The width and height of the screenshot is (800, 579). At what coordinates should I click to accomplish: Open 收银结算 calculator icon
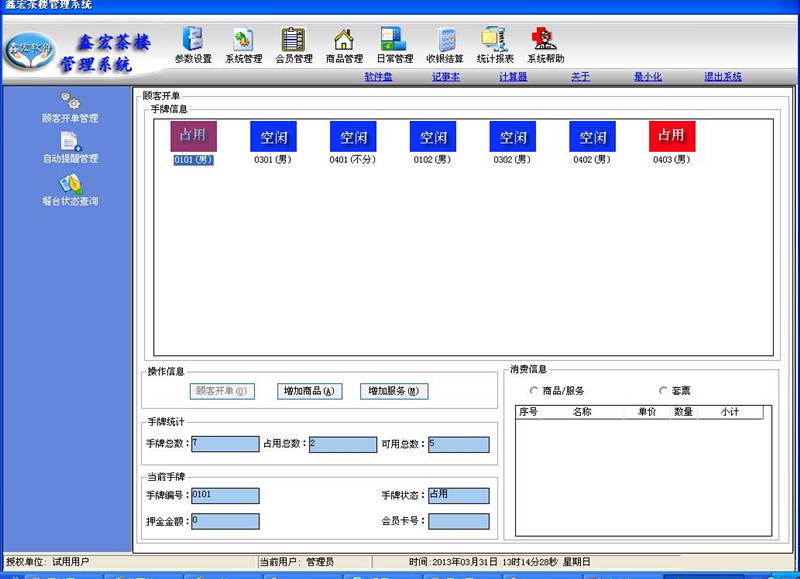445,45
